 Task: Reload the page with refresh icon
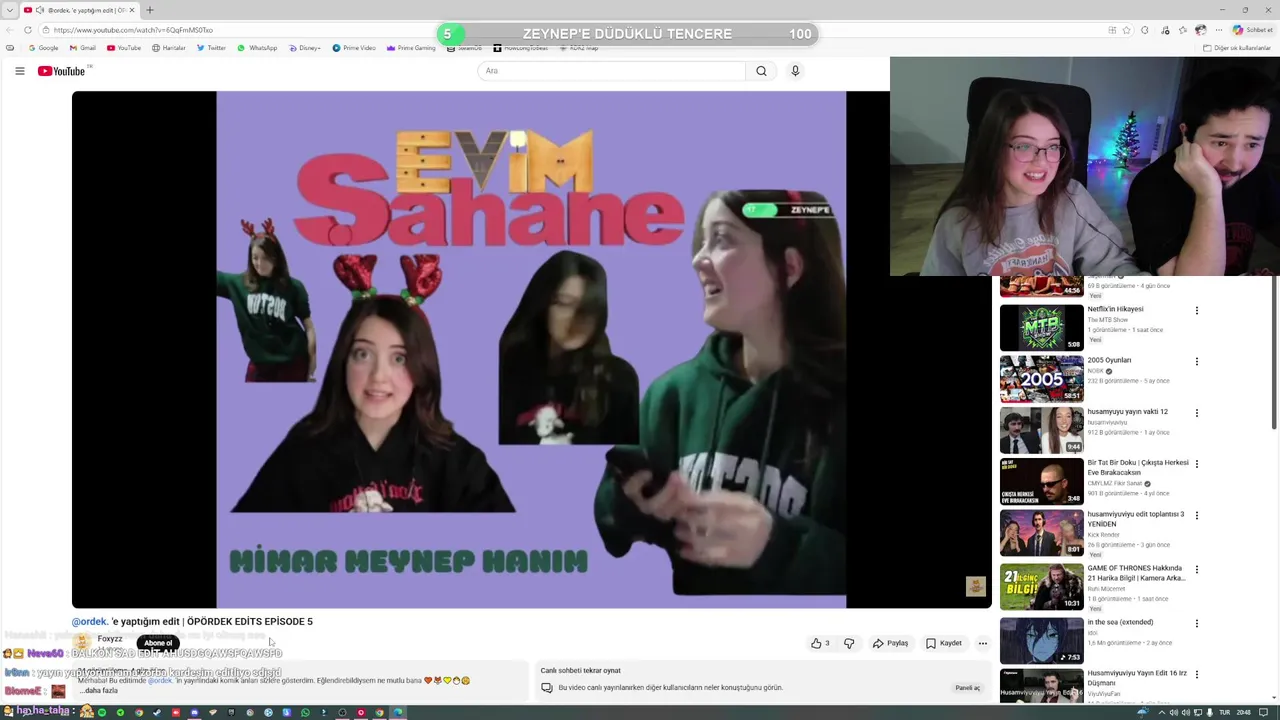[x=28, y=30]
